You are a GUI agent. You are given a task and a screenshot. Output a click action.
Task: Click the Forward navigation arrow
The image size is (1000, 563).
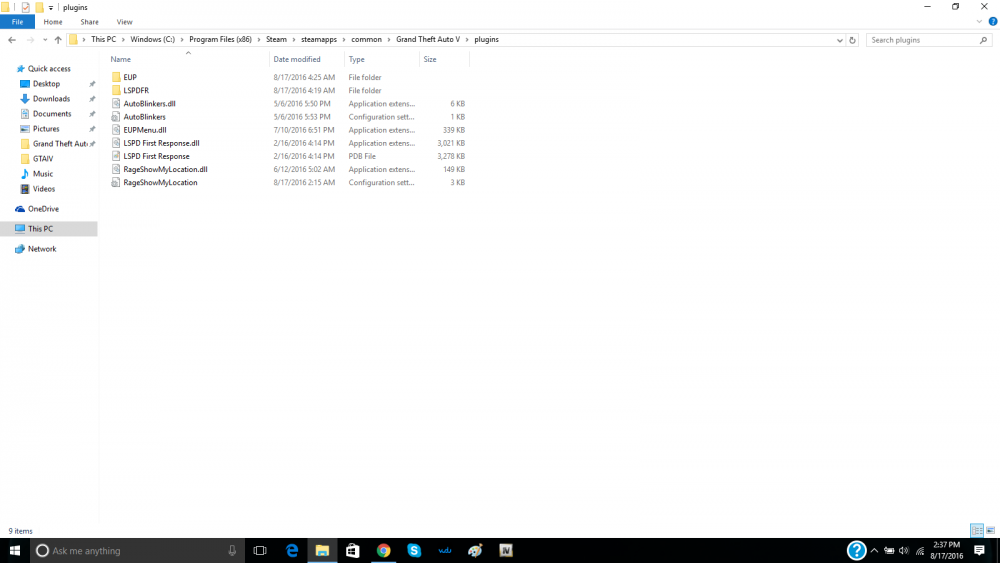(29, 40)
